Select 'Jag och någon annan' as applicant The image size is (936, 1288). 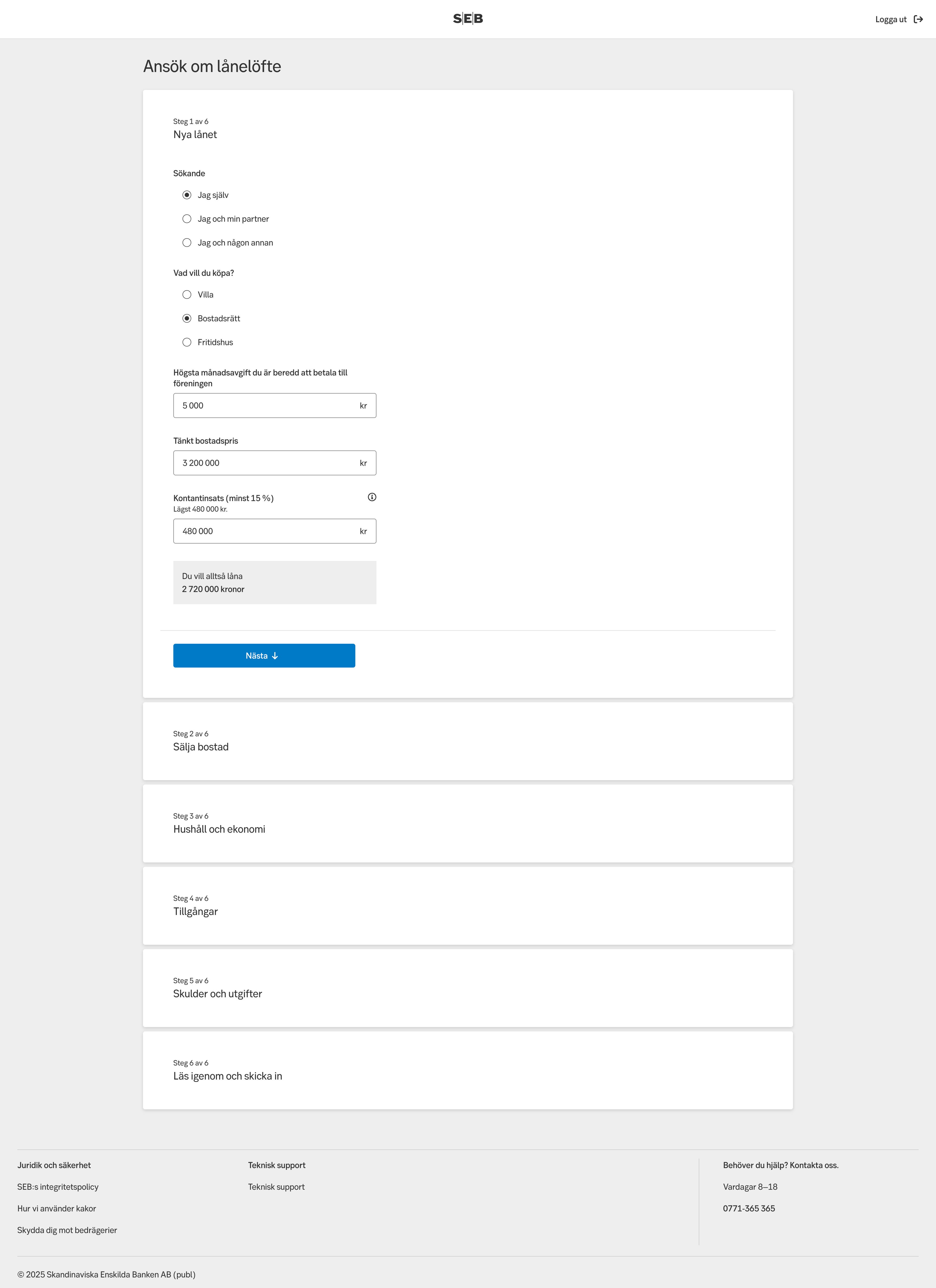click(187, 243)
